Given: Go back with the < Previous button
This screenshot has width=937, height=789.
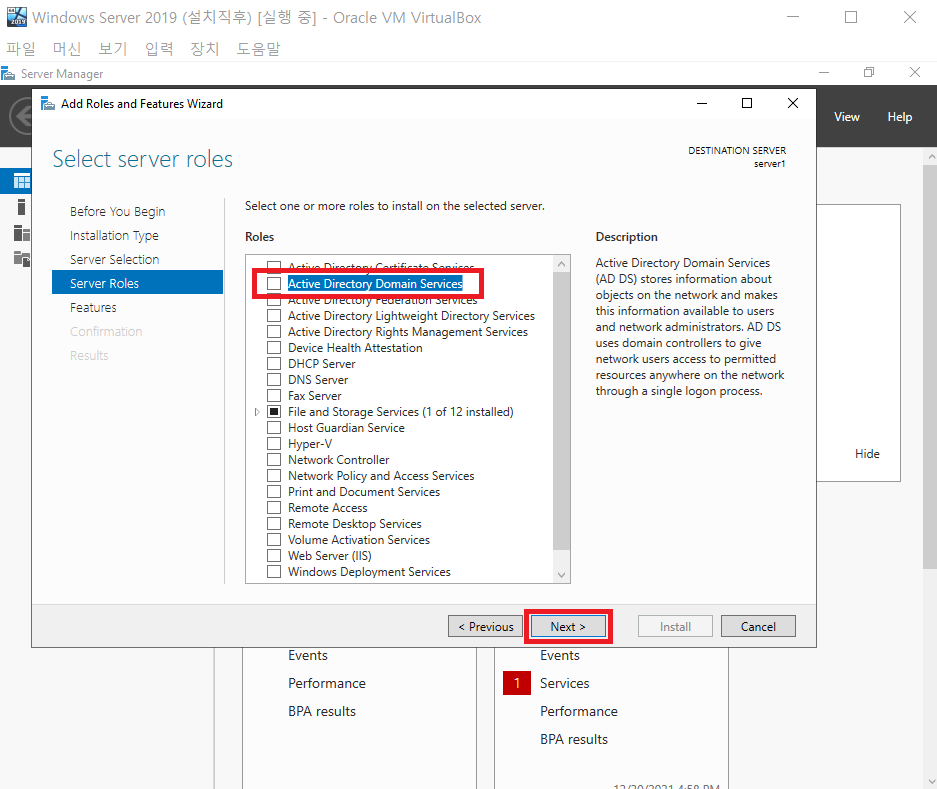Looking at the screenshot, I should click(485, 626).
